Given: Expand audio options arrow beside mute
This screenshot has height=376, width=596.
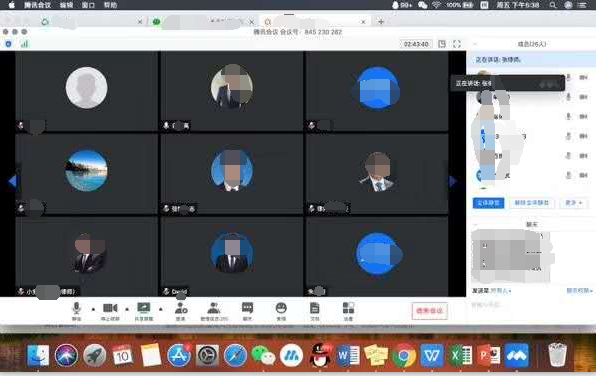Looking at the screenshot, I should coord(93,309).
